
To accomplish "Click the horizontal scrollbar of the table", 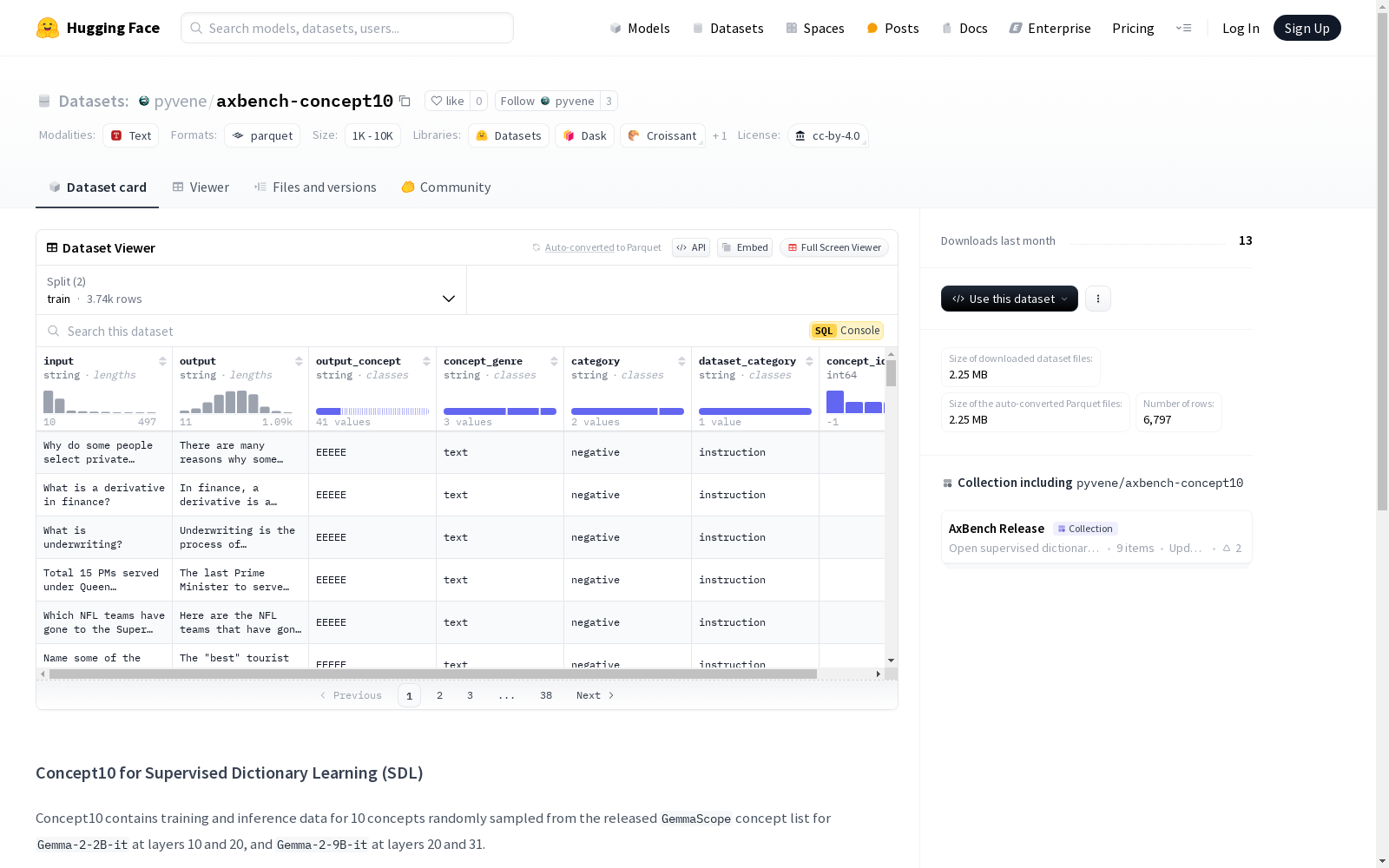I will [433, 674].
